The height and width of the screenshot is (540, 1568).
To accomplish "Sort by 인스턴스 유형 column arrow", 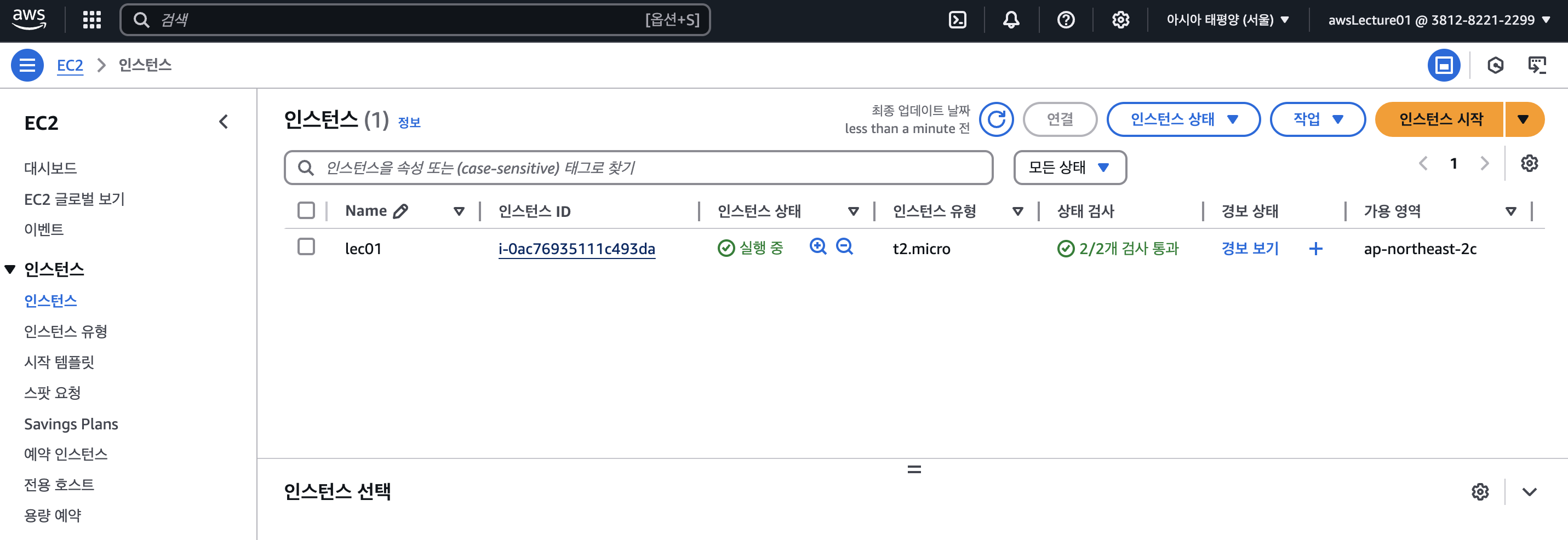I will pyautogui.click(x=1017, y=211).
